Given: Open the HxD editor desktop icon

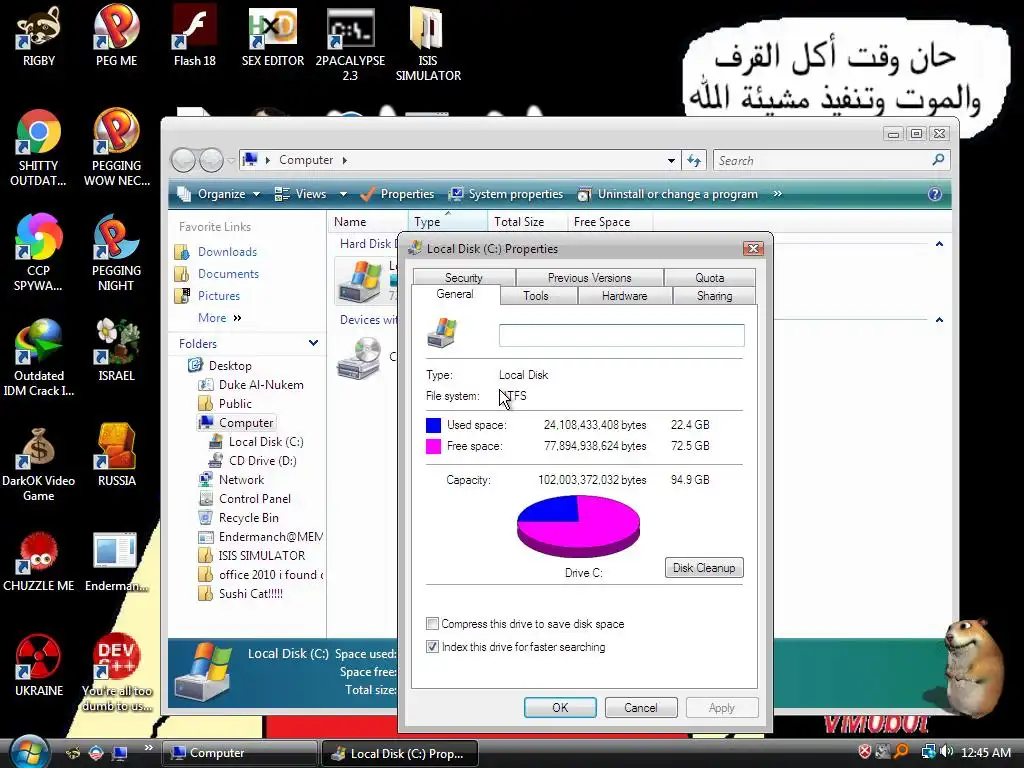Looking at the screenshot, I should pyautogui.click(x=273, y=36).
